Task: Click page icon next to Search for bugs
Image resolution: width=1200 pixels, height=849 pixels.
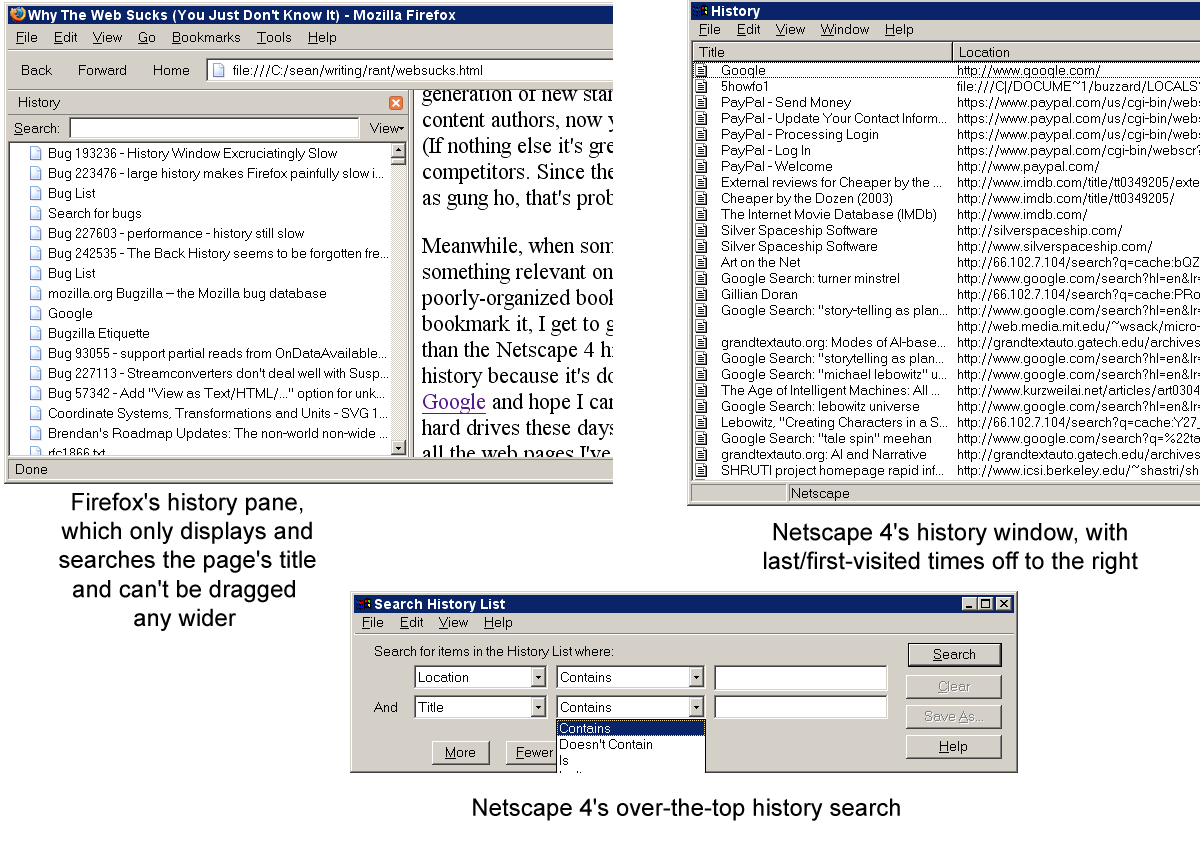Action: (36, 213)
